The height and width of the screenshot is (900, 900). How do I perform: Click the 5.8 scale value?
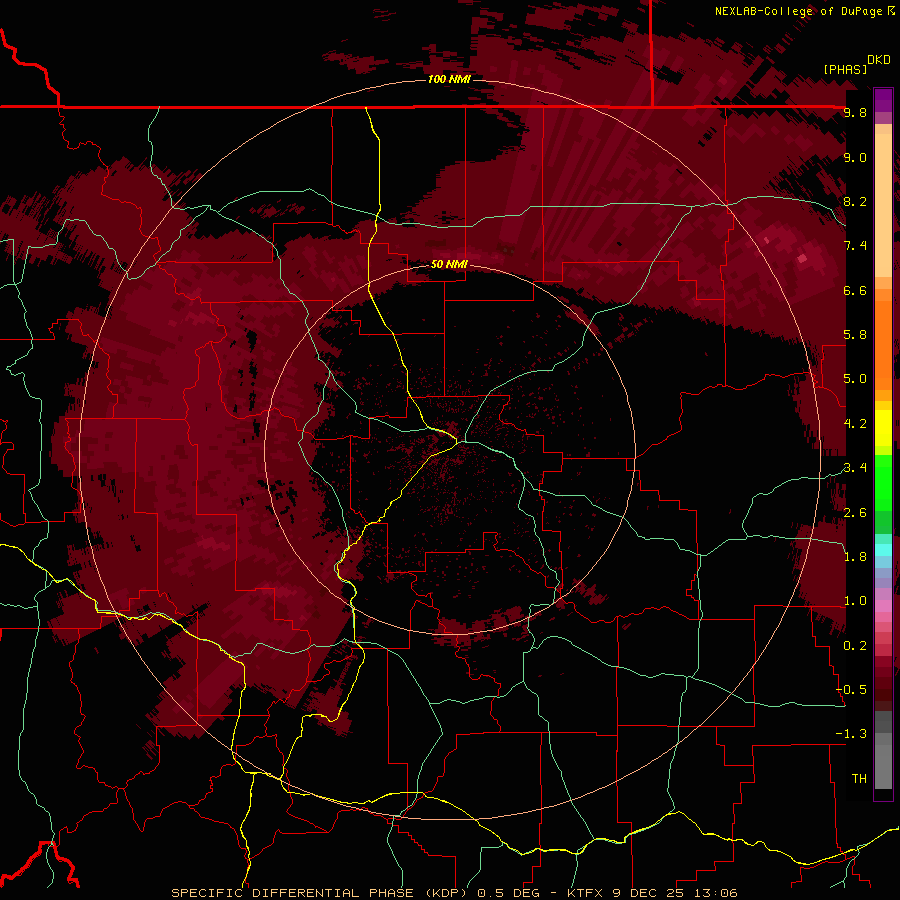coord(855,335)
